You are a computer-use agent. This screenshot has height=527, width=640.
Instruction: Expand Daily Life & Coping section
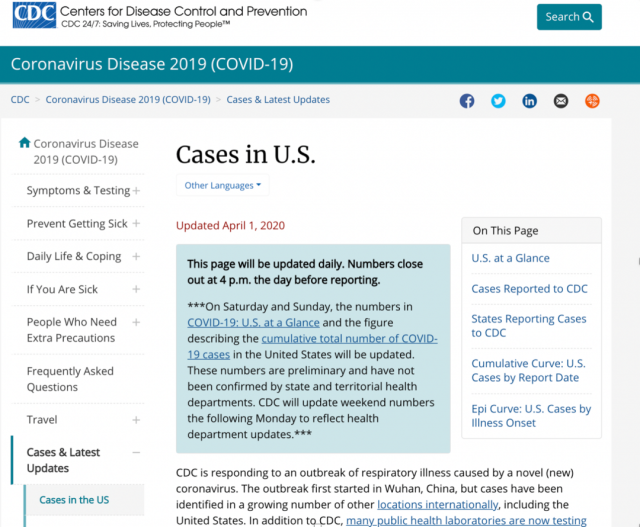click(136, 256)
